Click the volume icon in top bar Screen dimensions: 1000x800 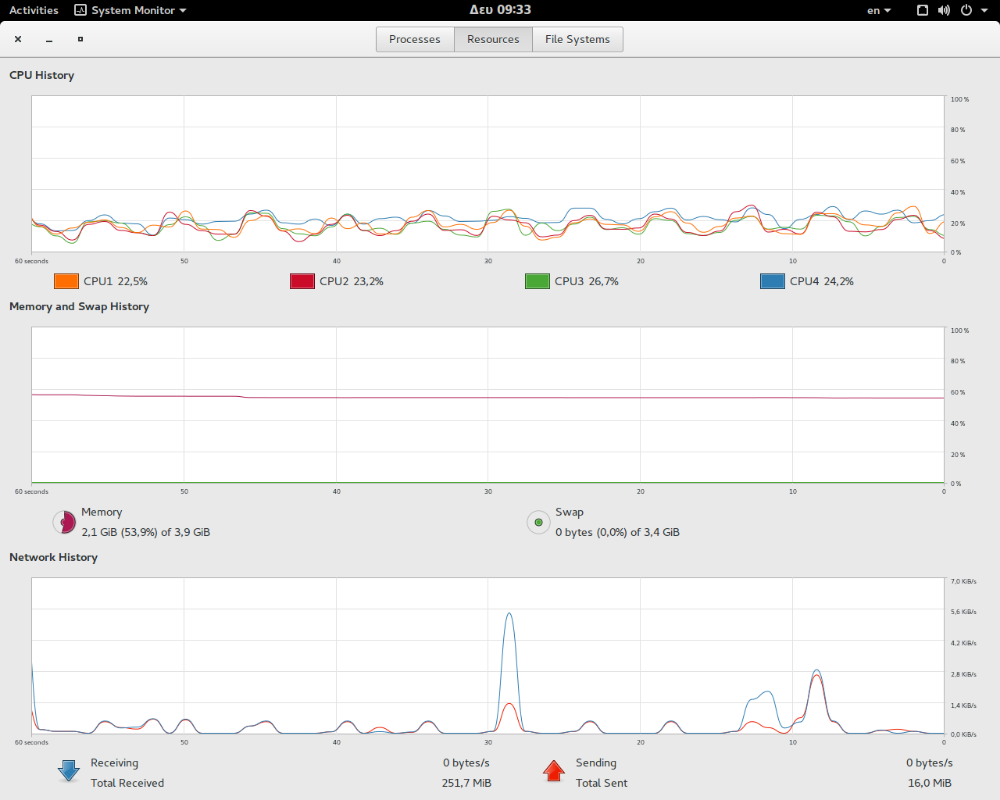(x=944, y=10)
